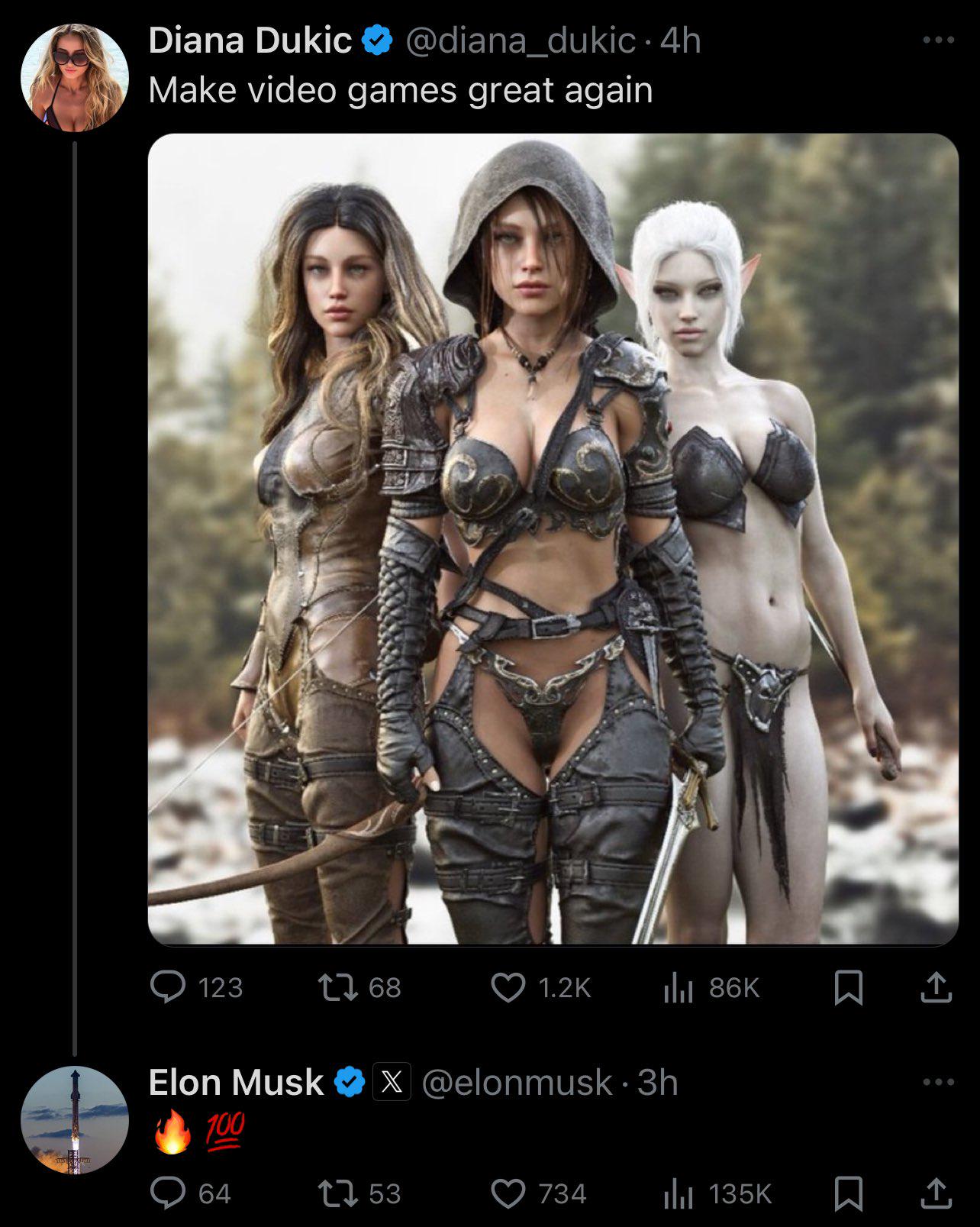Click the @elonmusk handle
The width and height of the screenshot is (980, 1227).
(x=517, y=1082)
